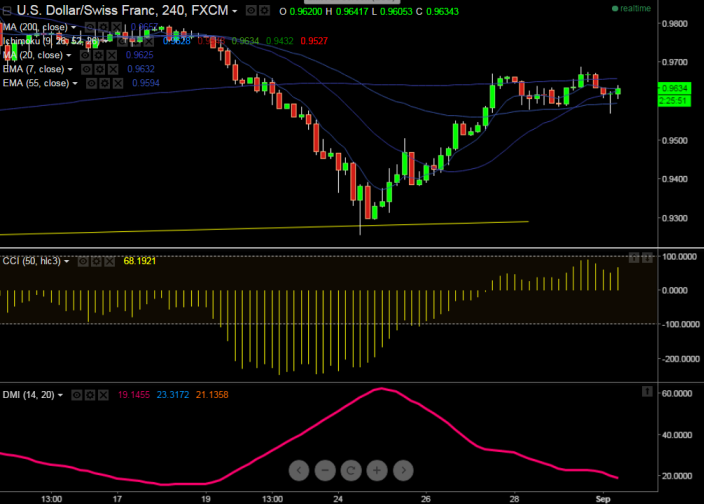
Task: Click the EMA (55, close) indicator label
Action: point(36,83)
